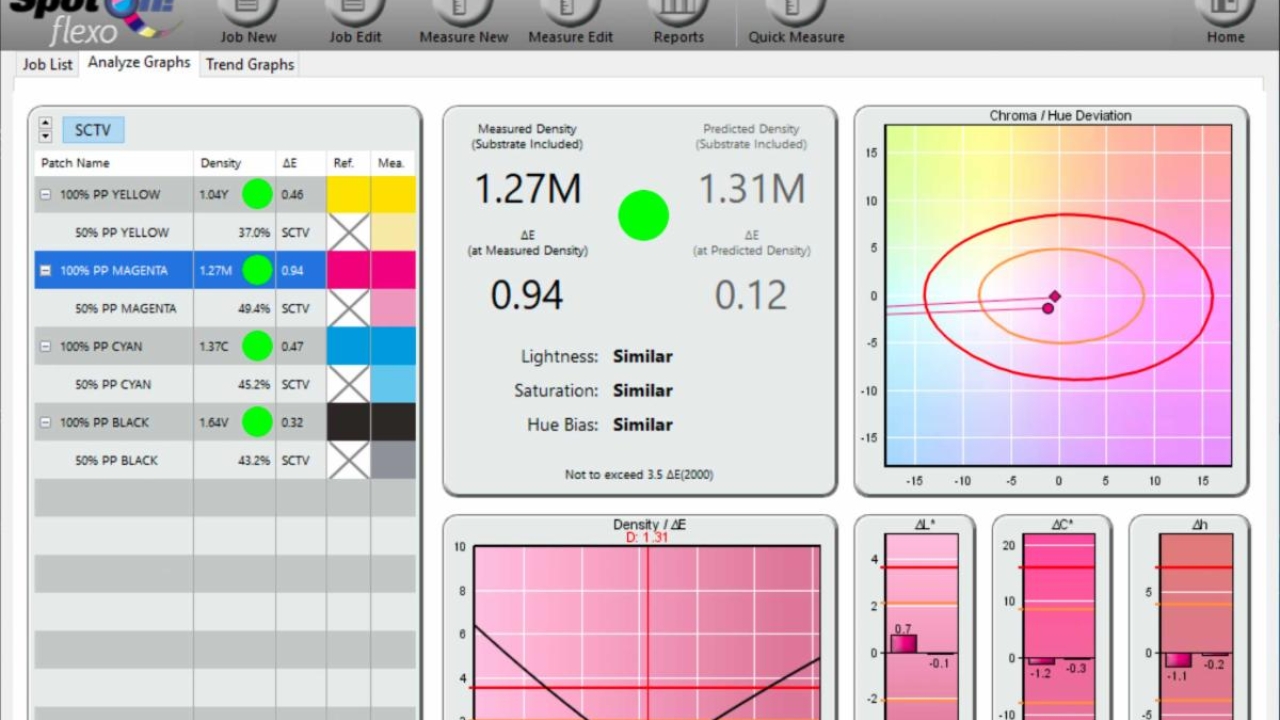The height and width of the screenshot is (720, 1280).
Task: Switch to the Job List tab
Action: [x=46, y=63]
